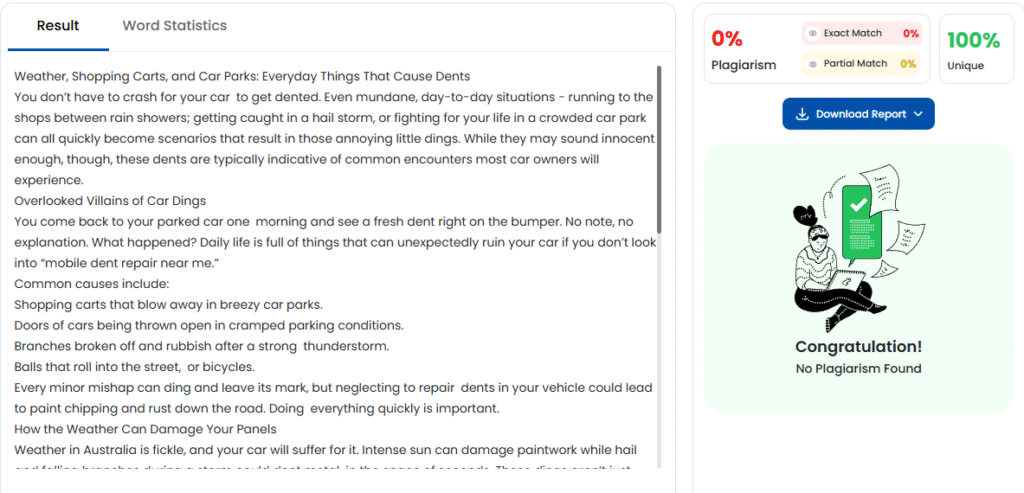Click the Congratulation! heading

[858, 347]
